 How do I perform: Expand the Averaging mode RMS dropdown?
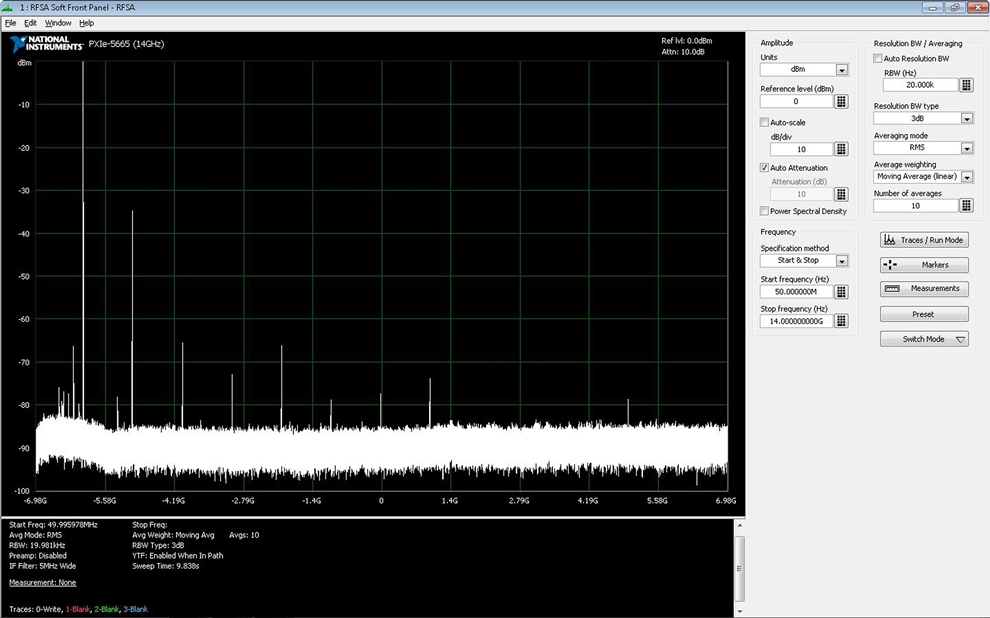point(966,148)
